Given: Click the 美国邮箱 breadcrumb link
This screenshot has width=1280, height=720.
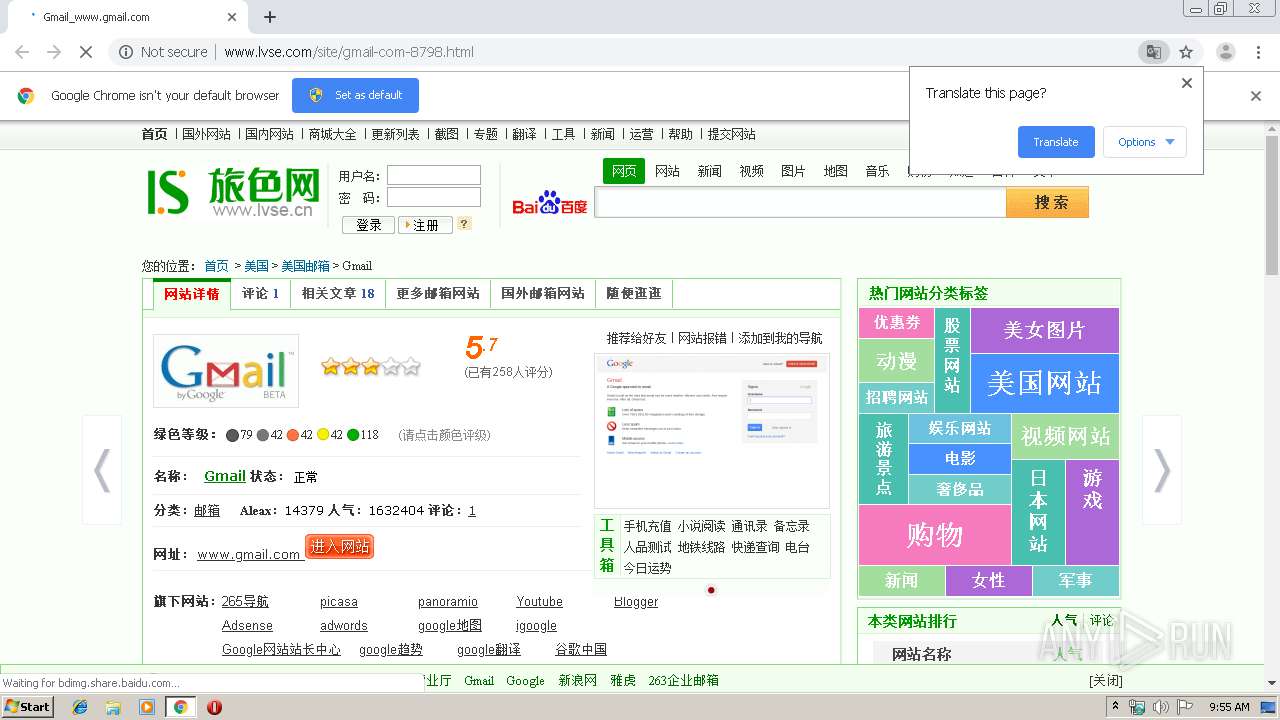Looking at the screenshot, I should click(x=305, y=266).
